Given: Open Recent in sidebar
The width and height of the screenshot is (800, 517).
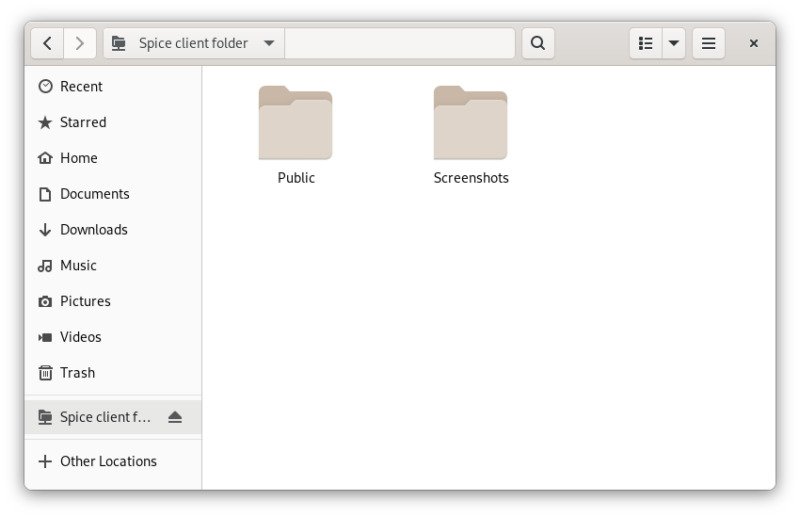Looking at the screenshot, I should 81,86.
